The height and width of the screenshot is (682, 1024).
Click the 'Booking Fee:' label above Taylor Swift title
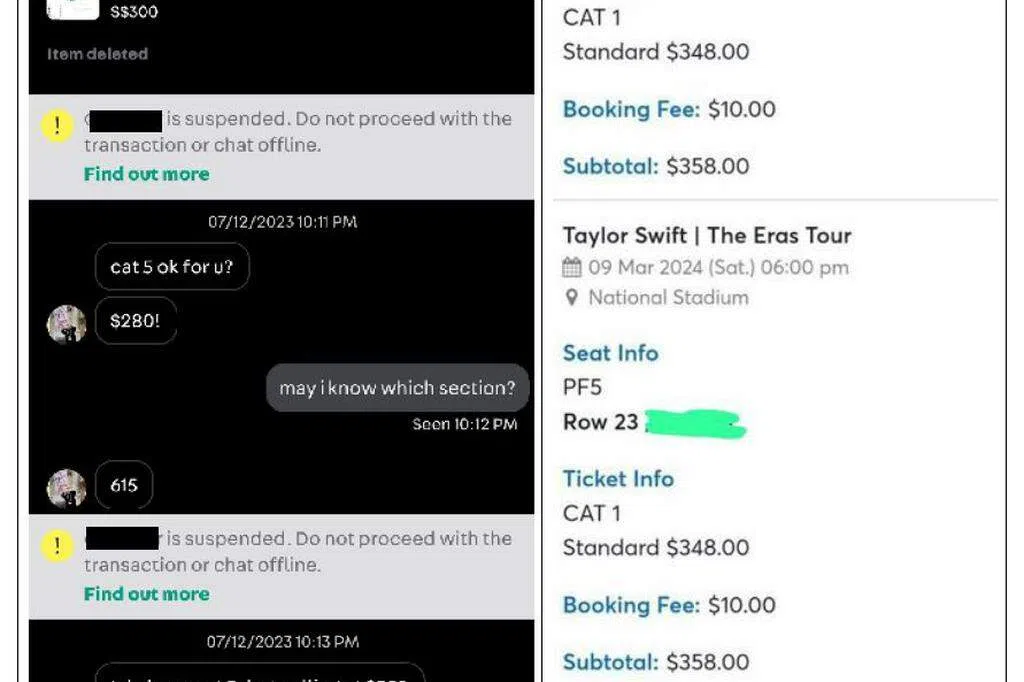[x=631, y=109]
